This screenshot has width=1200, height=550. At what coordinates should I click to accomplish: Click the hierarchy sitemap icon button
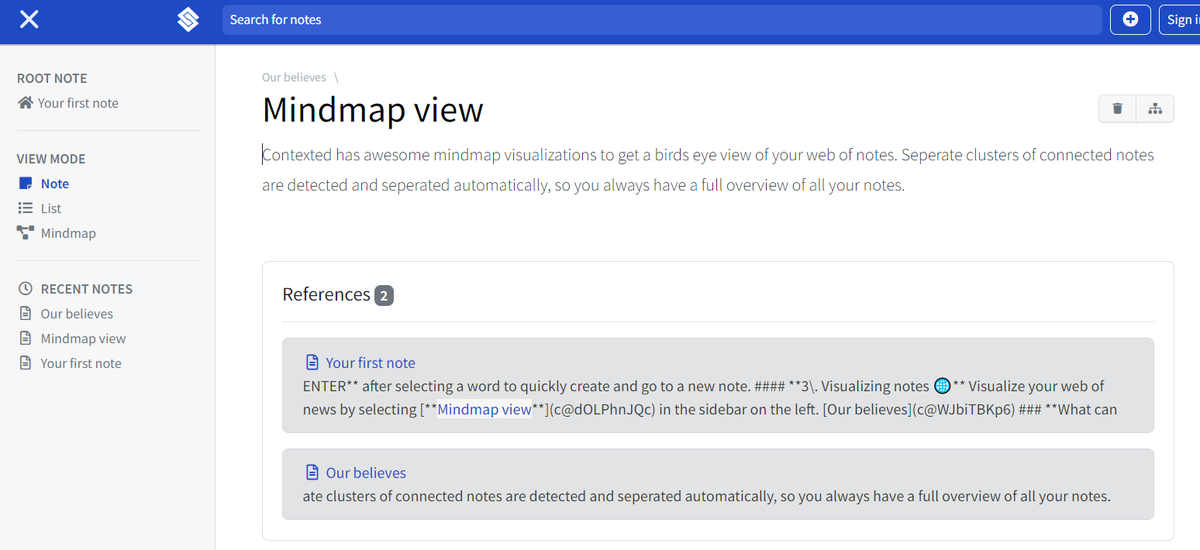click(x=1155, y=109)
